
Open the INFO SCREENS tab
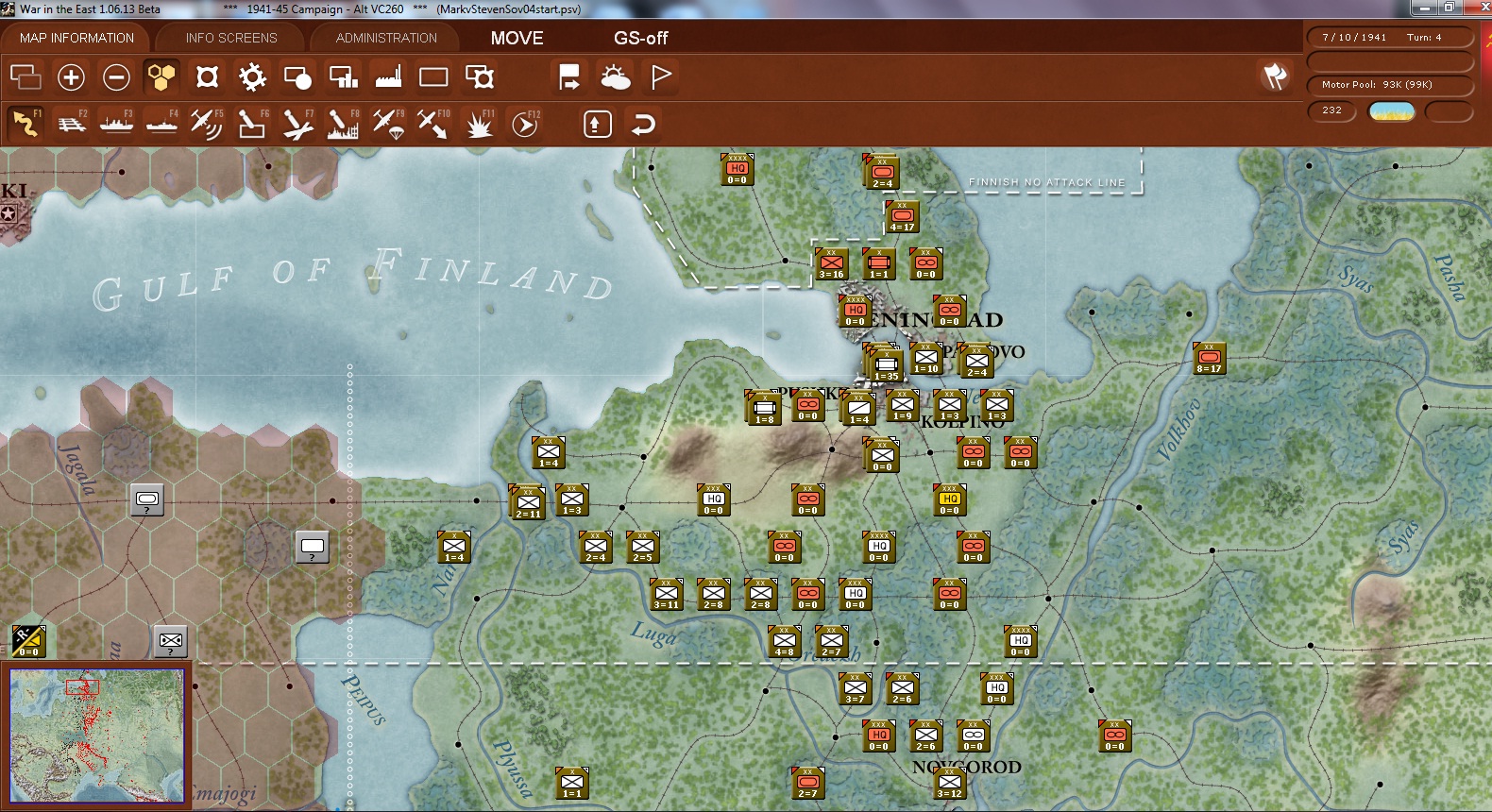[x=231, y=38]
